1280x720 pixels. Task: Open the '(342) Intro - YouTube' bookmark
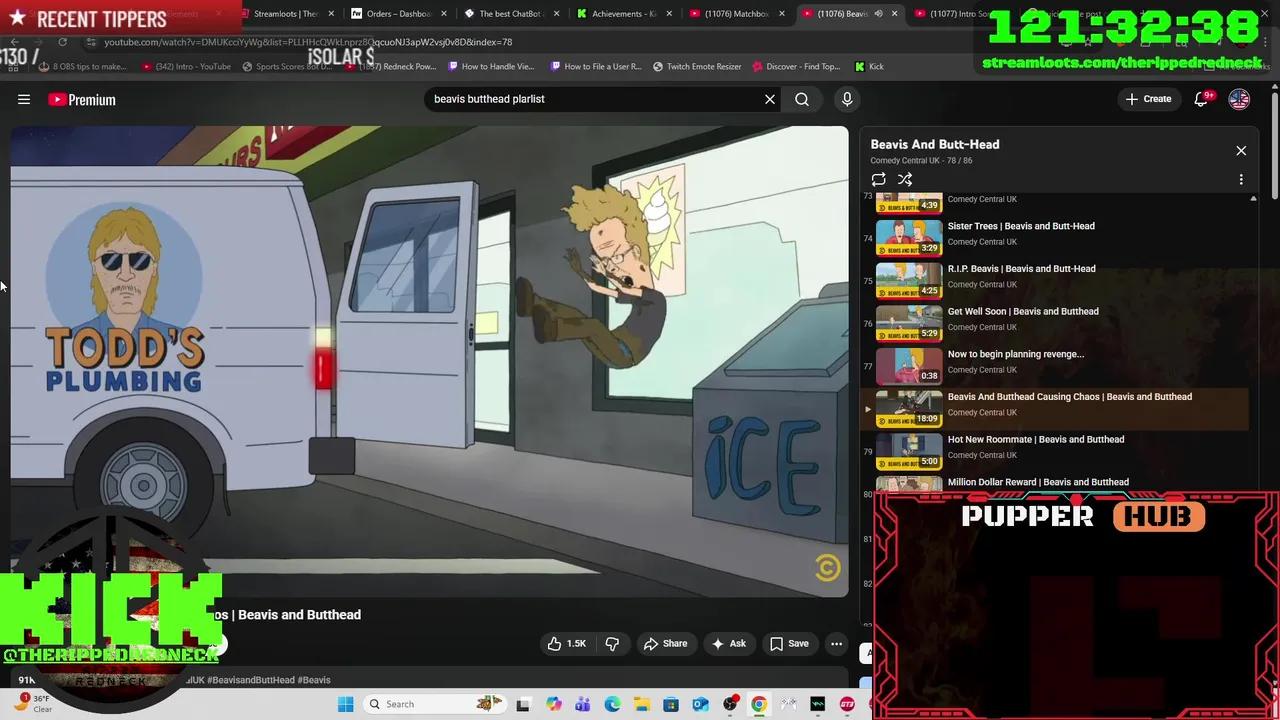click(186, 67)
